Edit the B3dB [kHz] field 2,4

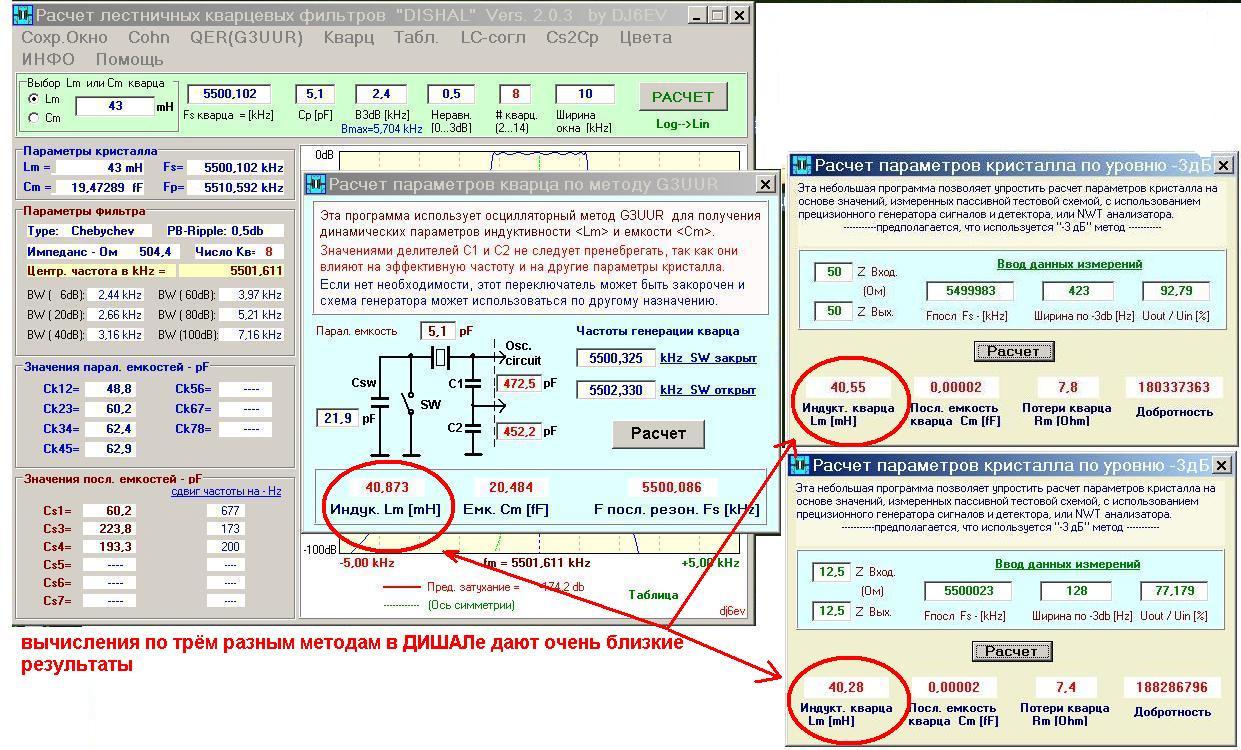click(x=381, y=94)
